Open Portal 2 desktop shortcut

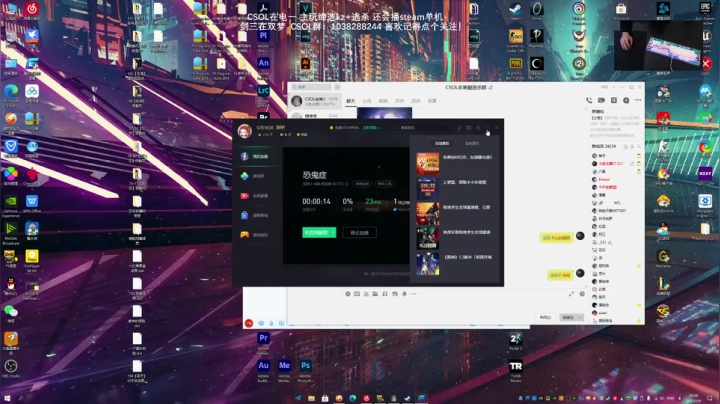[516, 342]
